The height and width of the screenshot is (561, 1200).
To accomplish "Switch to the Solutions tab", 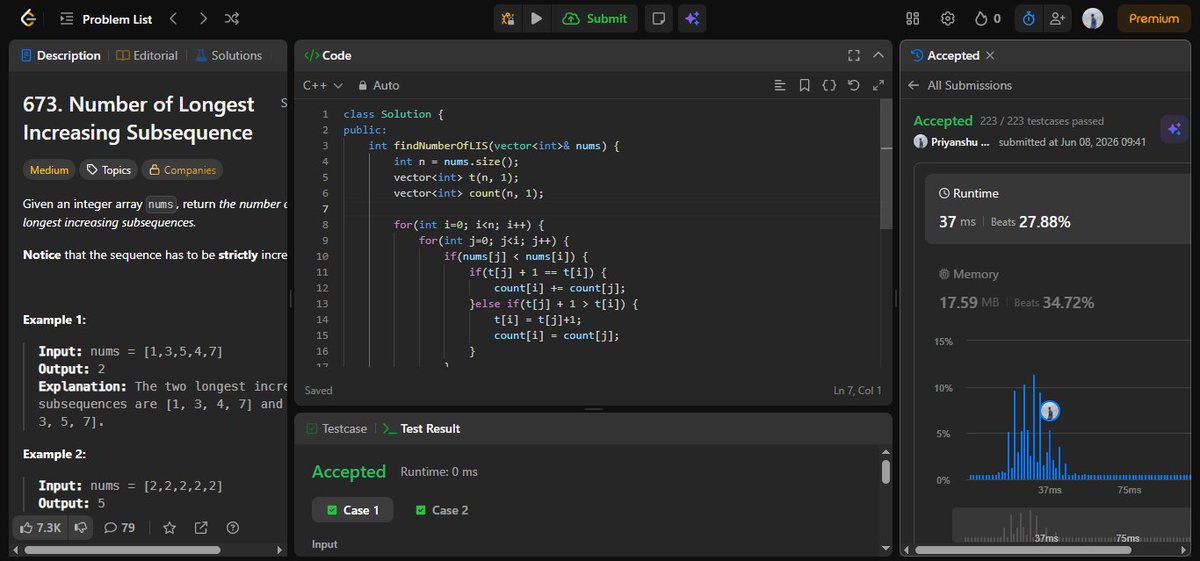I will tap(229, 56).
